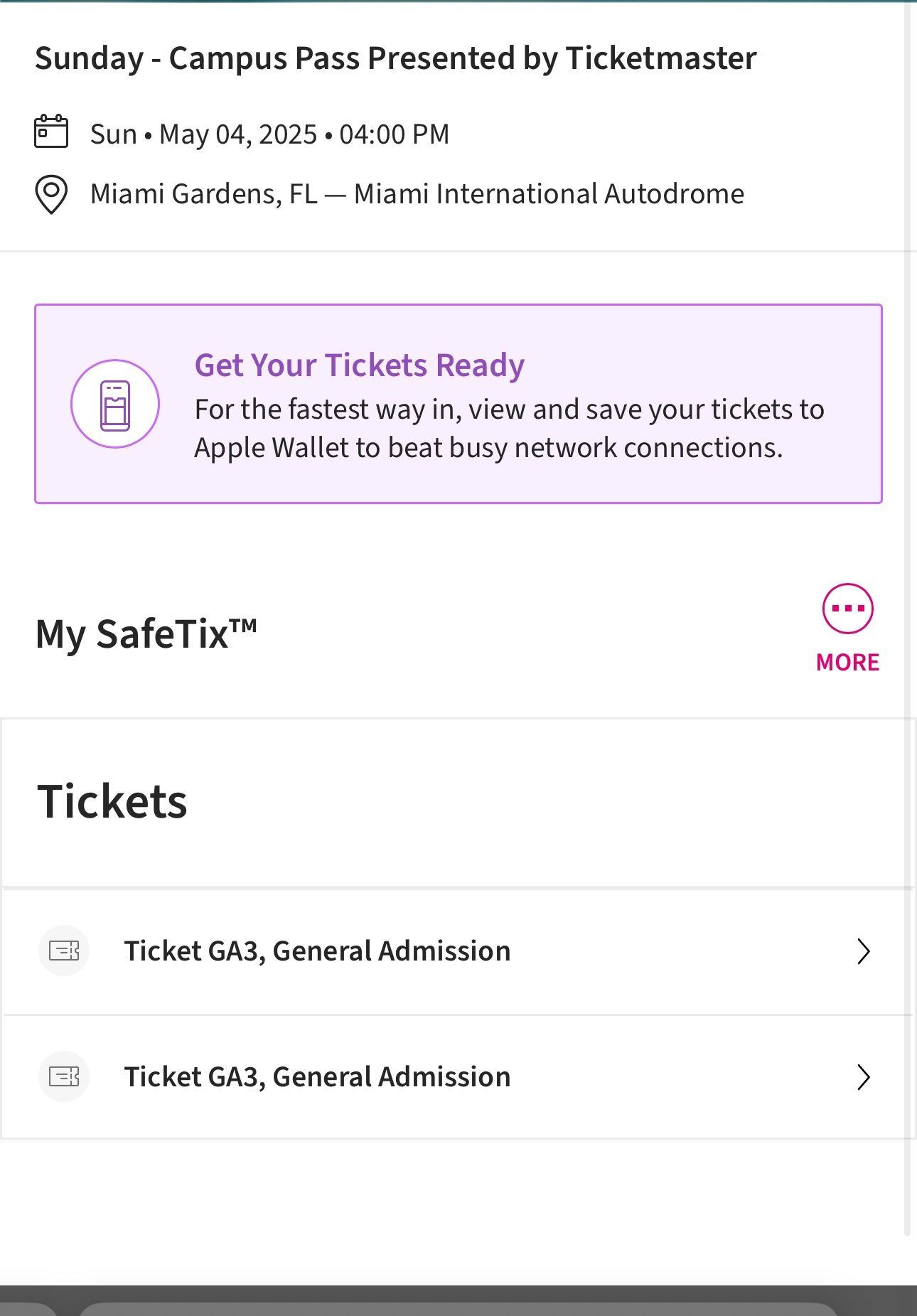Click the ticket stub icon of second GA3 ticket

64,1076
